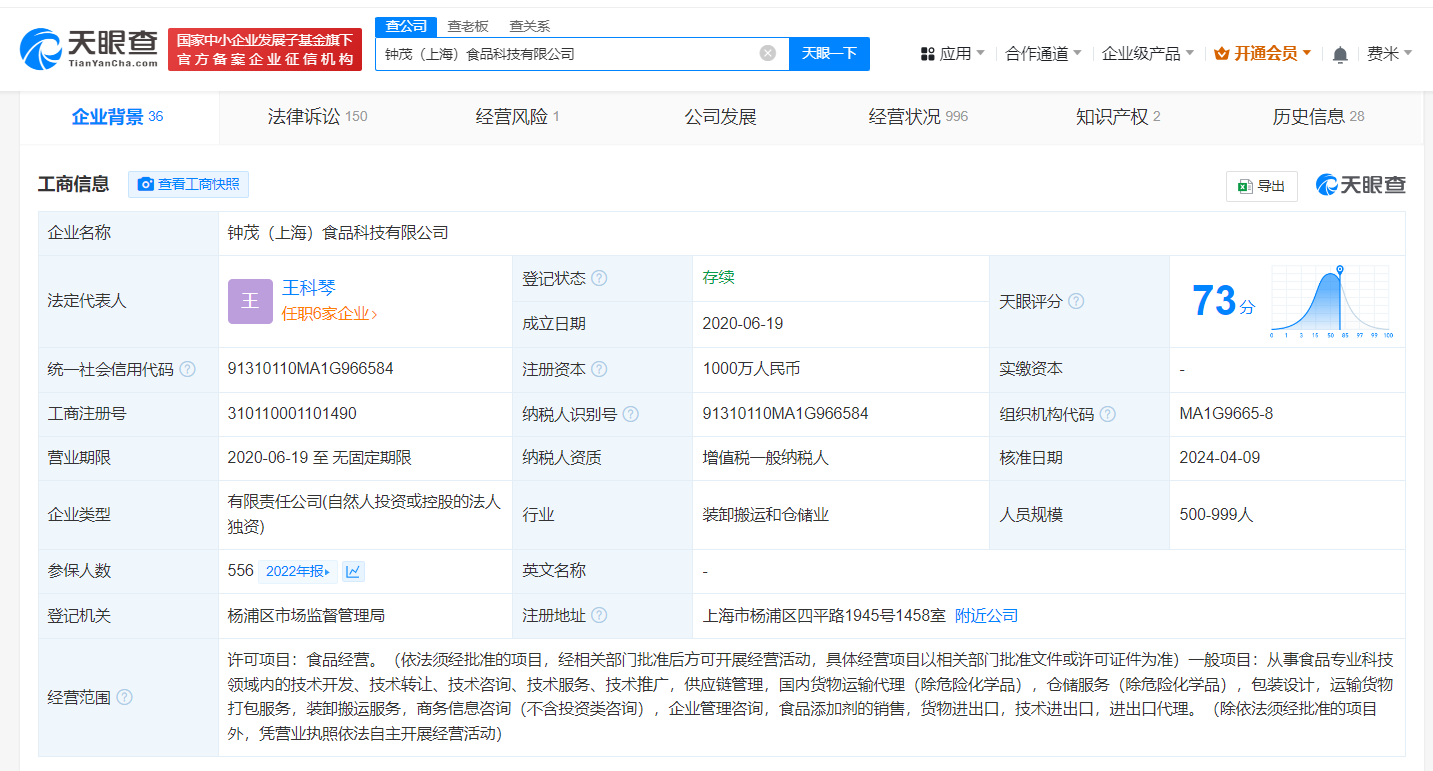Click help icon next to 注册资本
The width and height of the screenshot is (1433, 771).
pyautogui.click(x=599, y=369)
